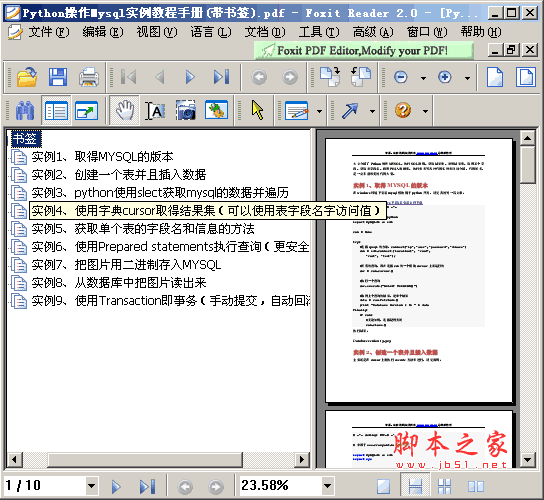This screenshot has height=500, width=544.
Task: Open the 帮助(H) menu
Action: (481, 32)
